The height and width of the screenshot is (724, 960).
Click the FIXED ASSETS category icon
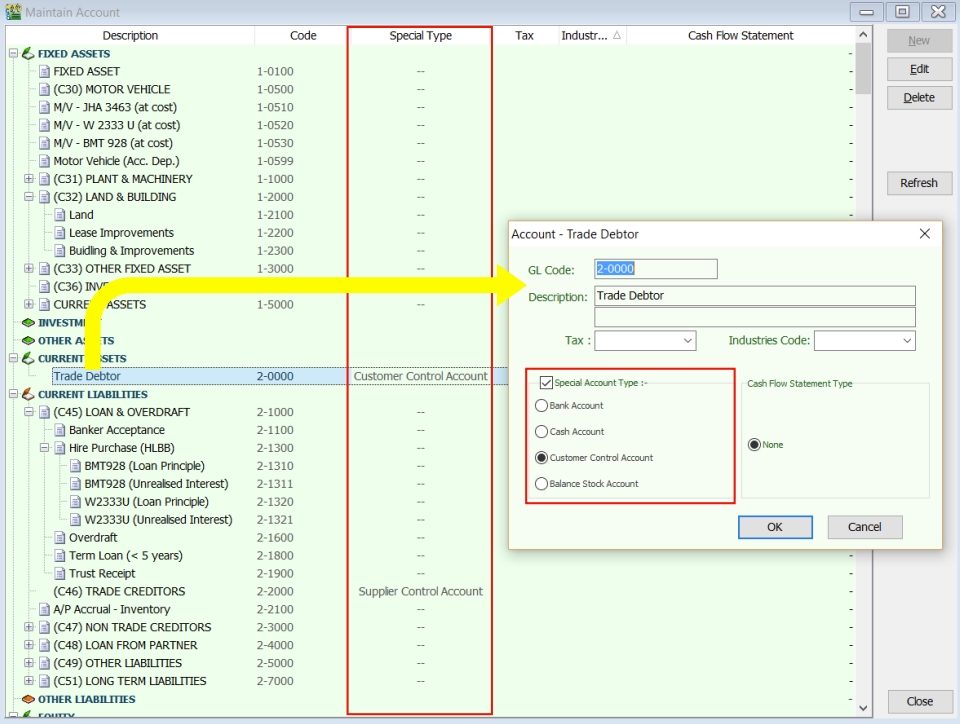29,54
